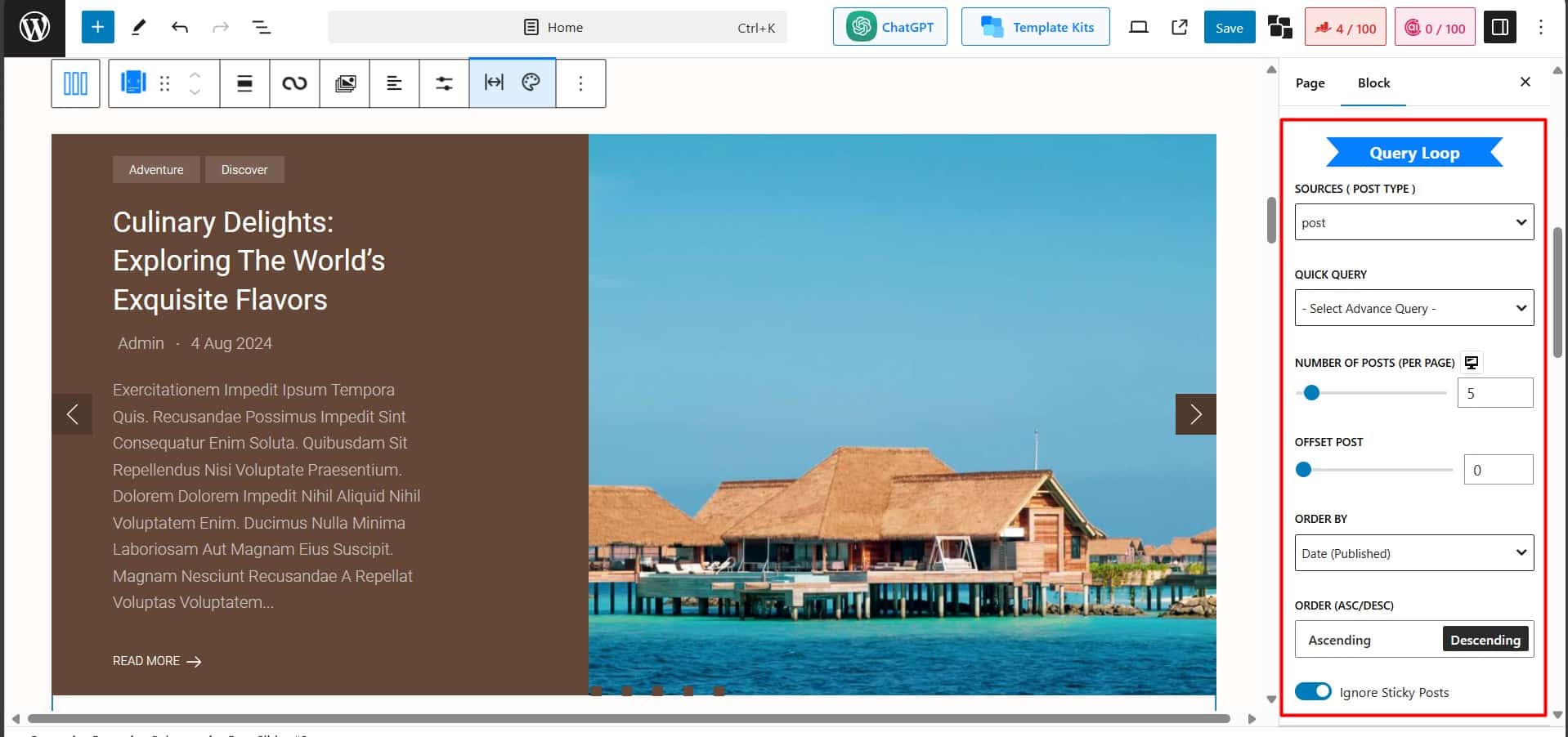
Task: Go to next slide arrow
Action: tap(1195, 414)
